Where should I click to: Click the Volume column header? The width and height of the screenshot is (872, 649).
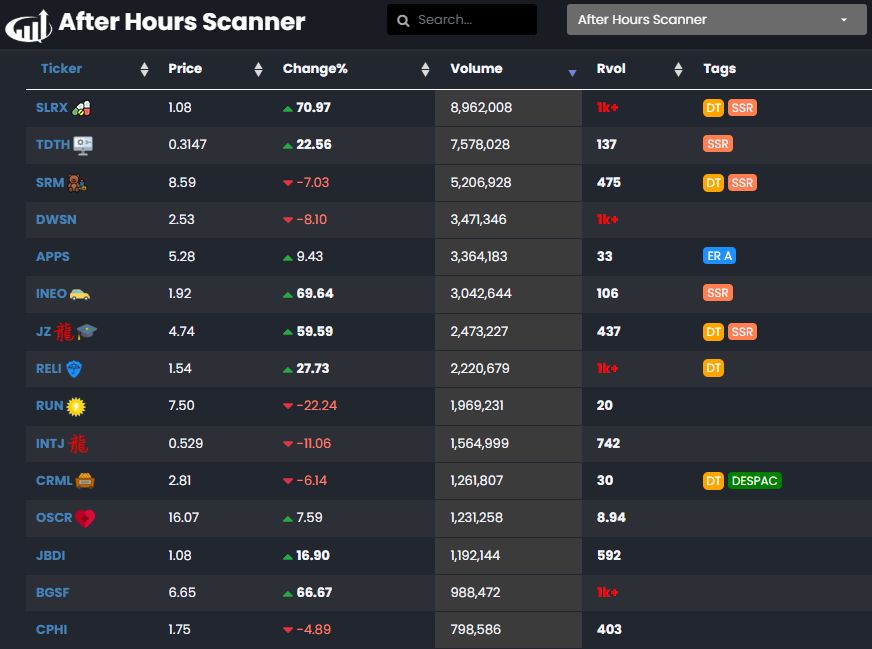click(477, 68)
